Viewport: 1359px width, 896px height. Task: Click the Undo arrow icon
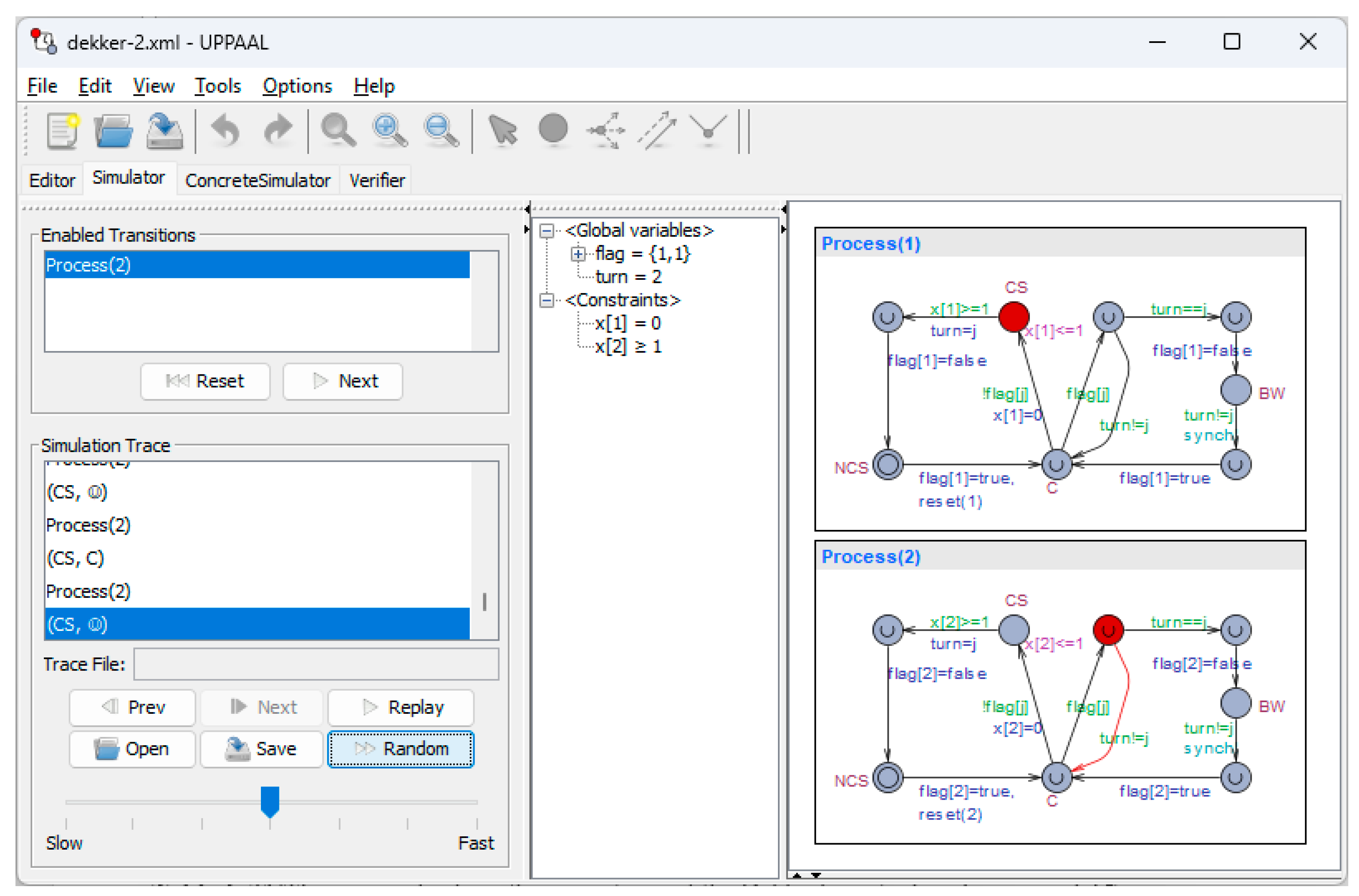[225, 131]
